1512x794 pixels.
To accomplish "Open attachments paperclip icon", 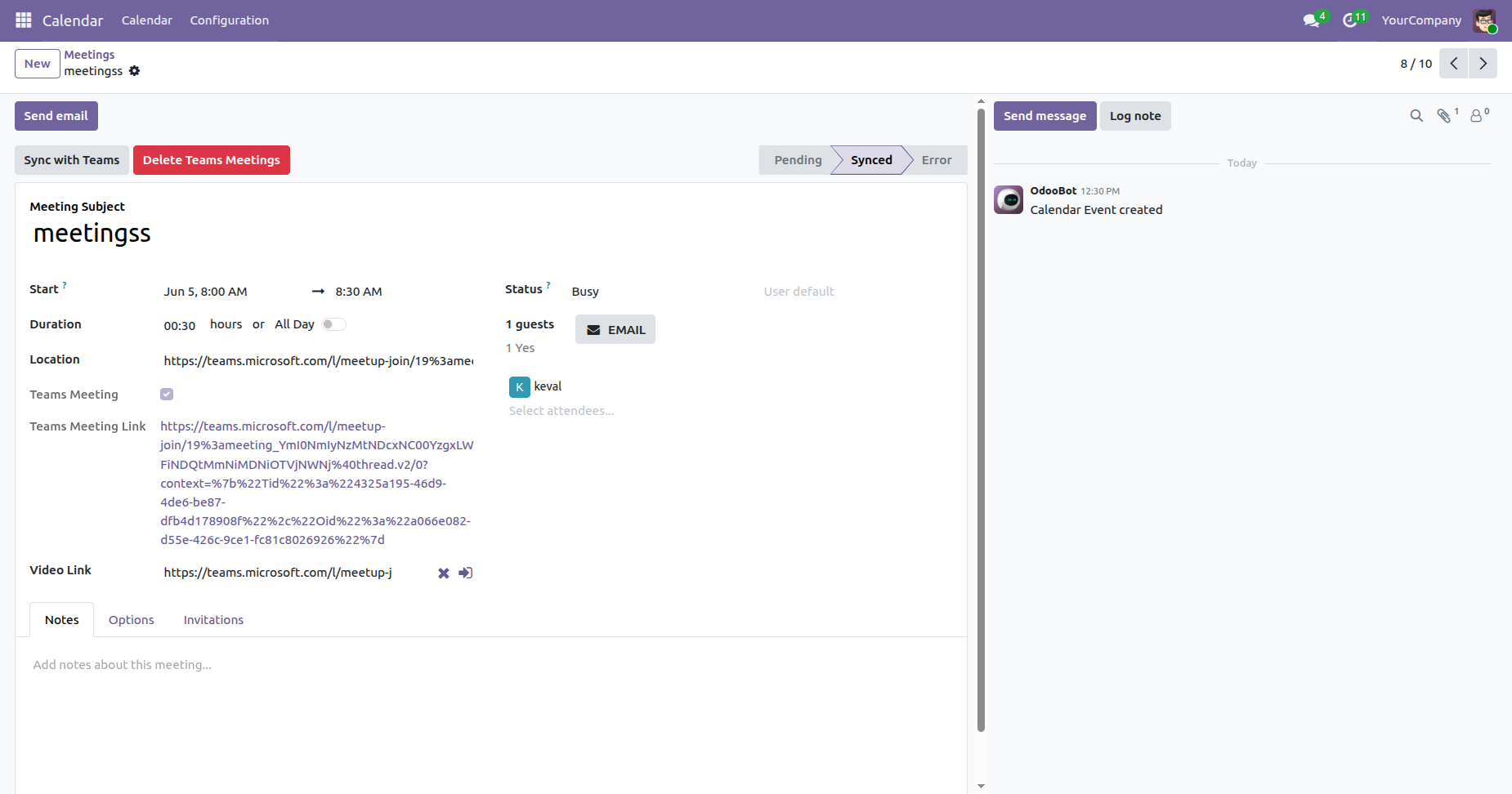I will 1446,116.
